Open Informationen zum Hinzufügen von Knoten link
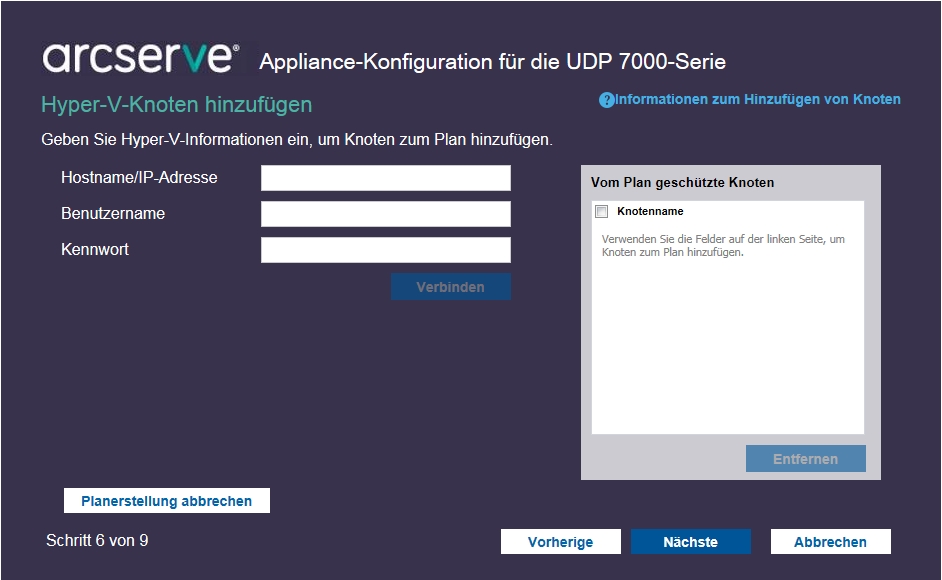 click(x=758, y=99)
